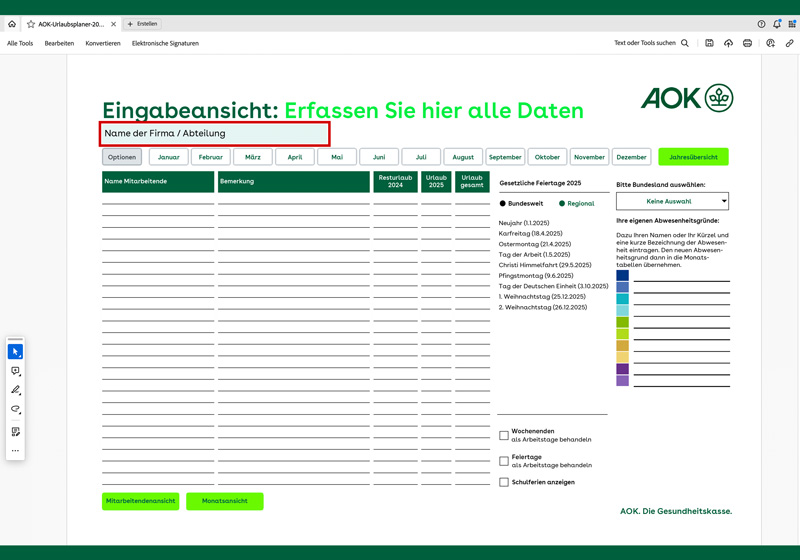The image size is (800, 560).
Task: Open the apps grid icon
Action: [792, 24]
